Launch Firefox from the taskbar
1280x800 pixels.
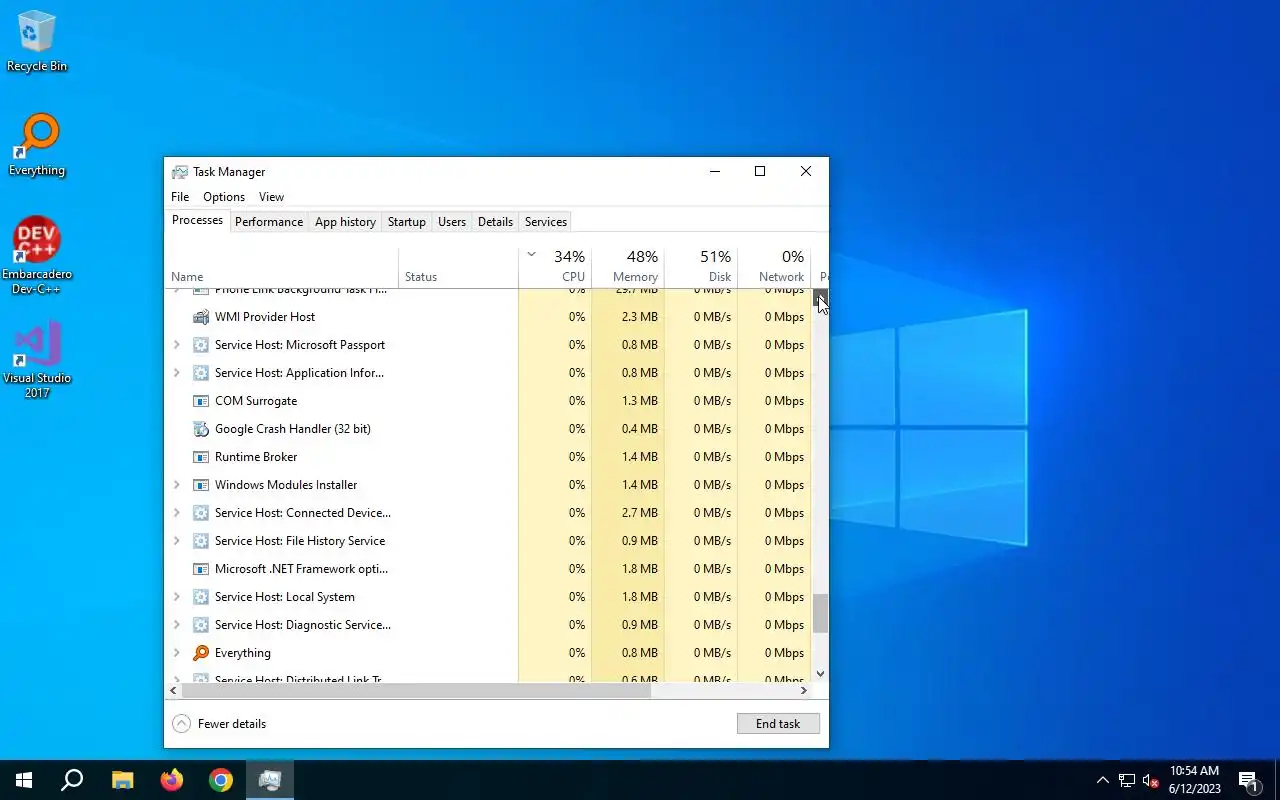(x=172, y=780)
